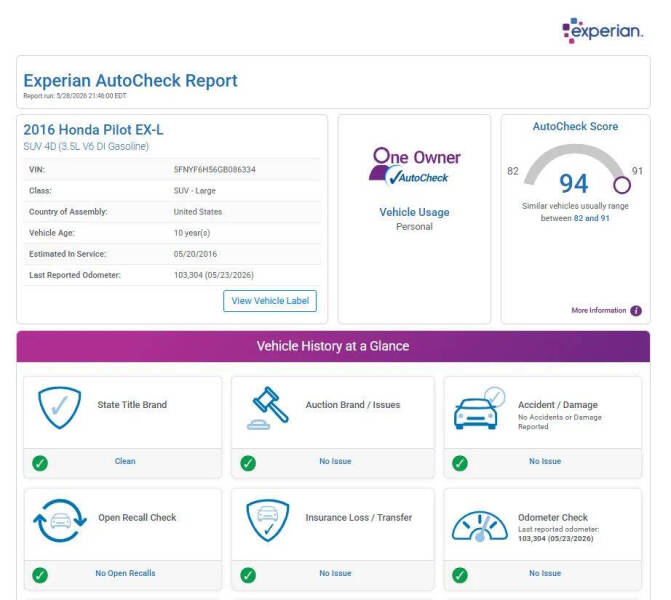Click the One Owner AutoCheck badge

(x=414, y=167)
